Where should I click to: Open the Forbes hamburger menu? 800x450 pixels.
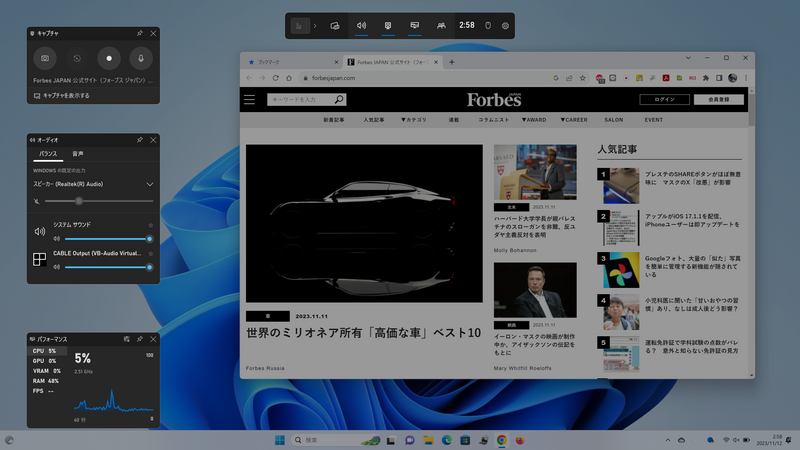249,100
